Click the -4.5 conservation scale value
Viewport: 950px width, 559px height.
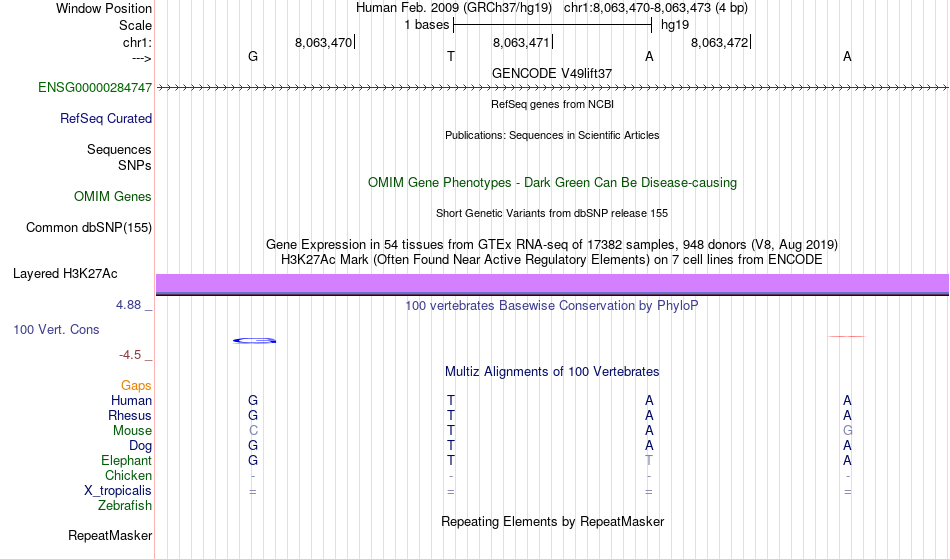(130, 355)
